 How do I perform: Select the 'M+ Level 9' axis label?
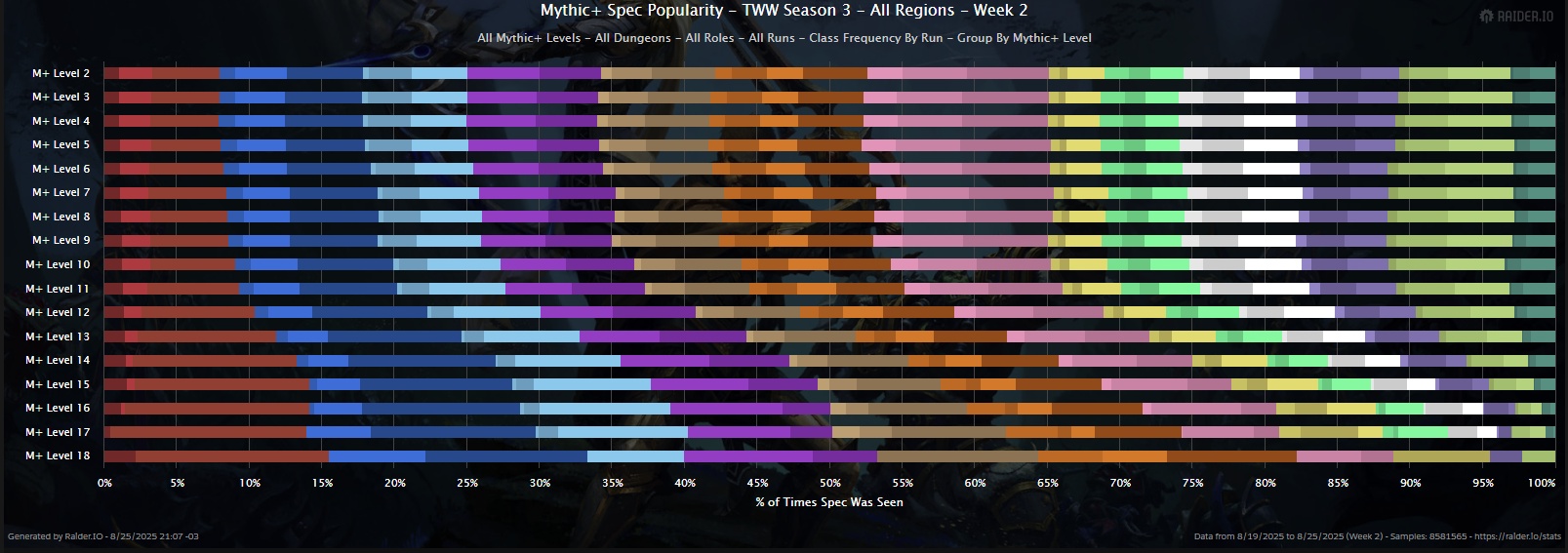(60, 240)
